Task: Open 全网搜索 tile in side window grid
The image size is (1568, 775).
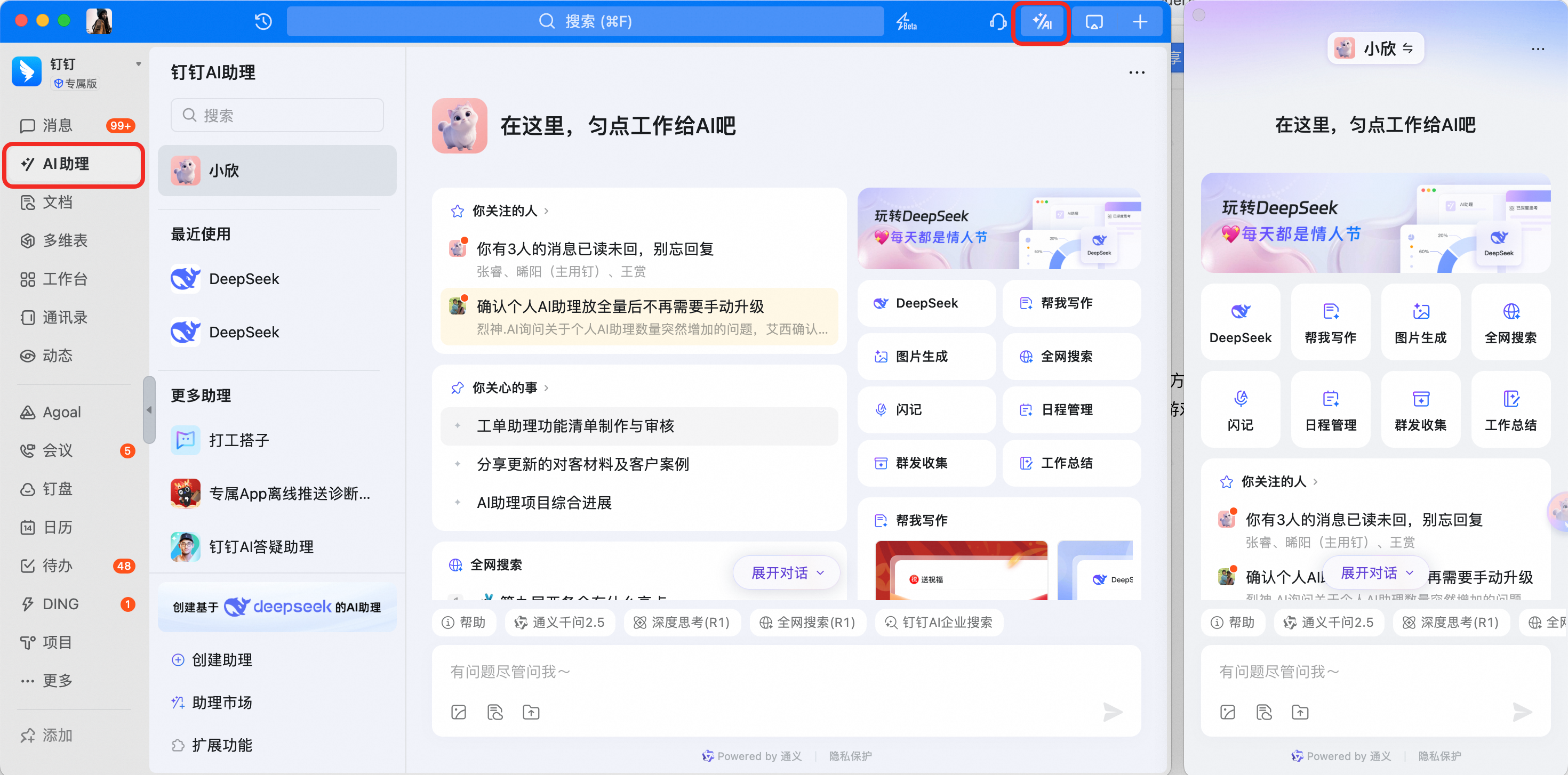Action: [1510, 322]
